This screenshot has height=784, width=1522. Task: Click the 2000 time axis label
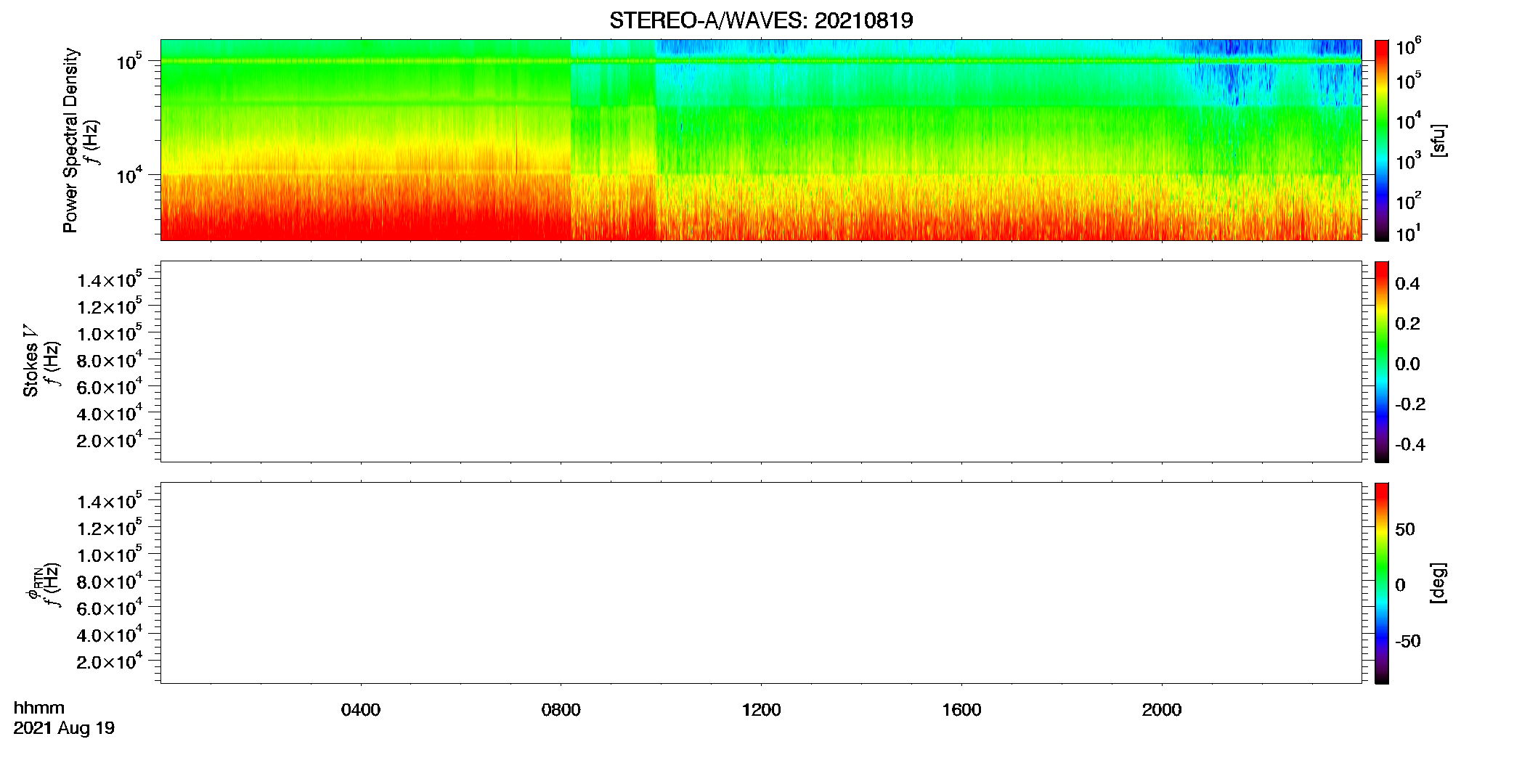[x=1162, y=710]
